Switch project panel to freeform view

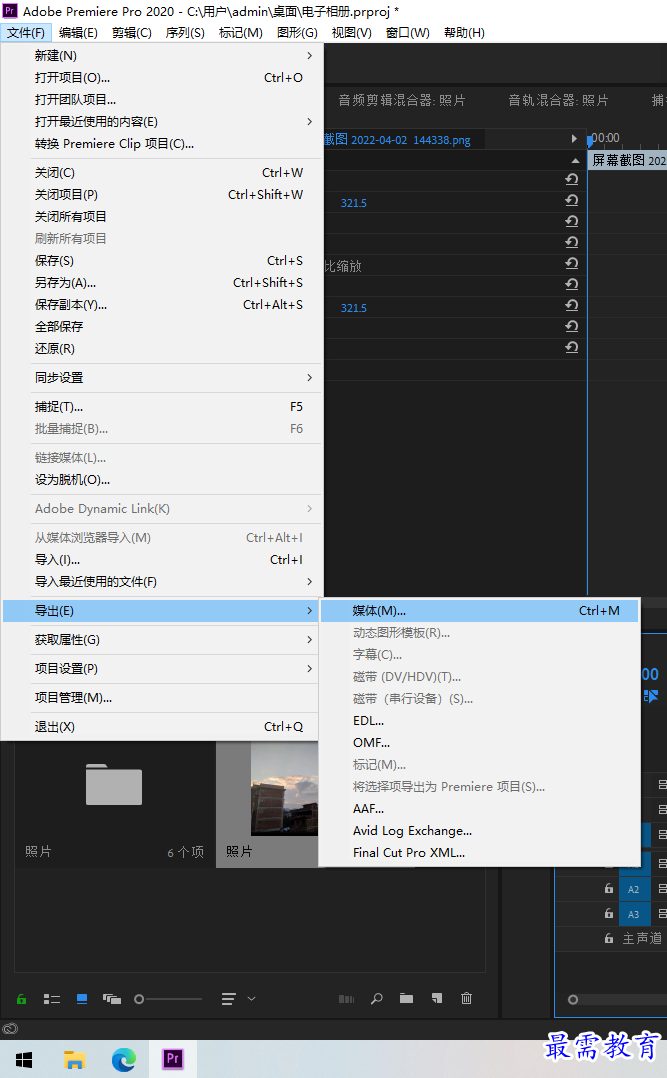pos(111,999)
